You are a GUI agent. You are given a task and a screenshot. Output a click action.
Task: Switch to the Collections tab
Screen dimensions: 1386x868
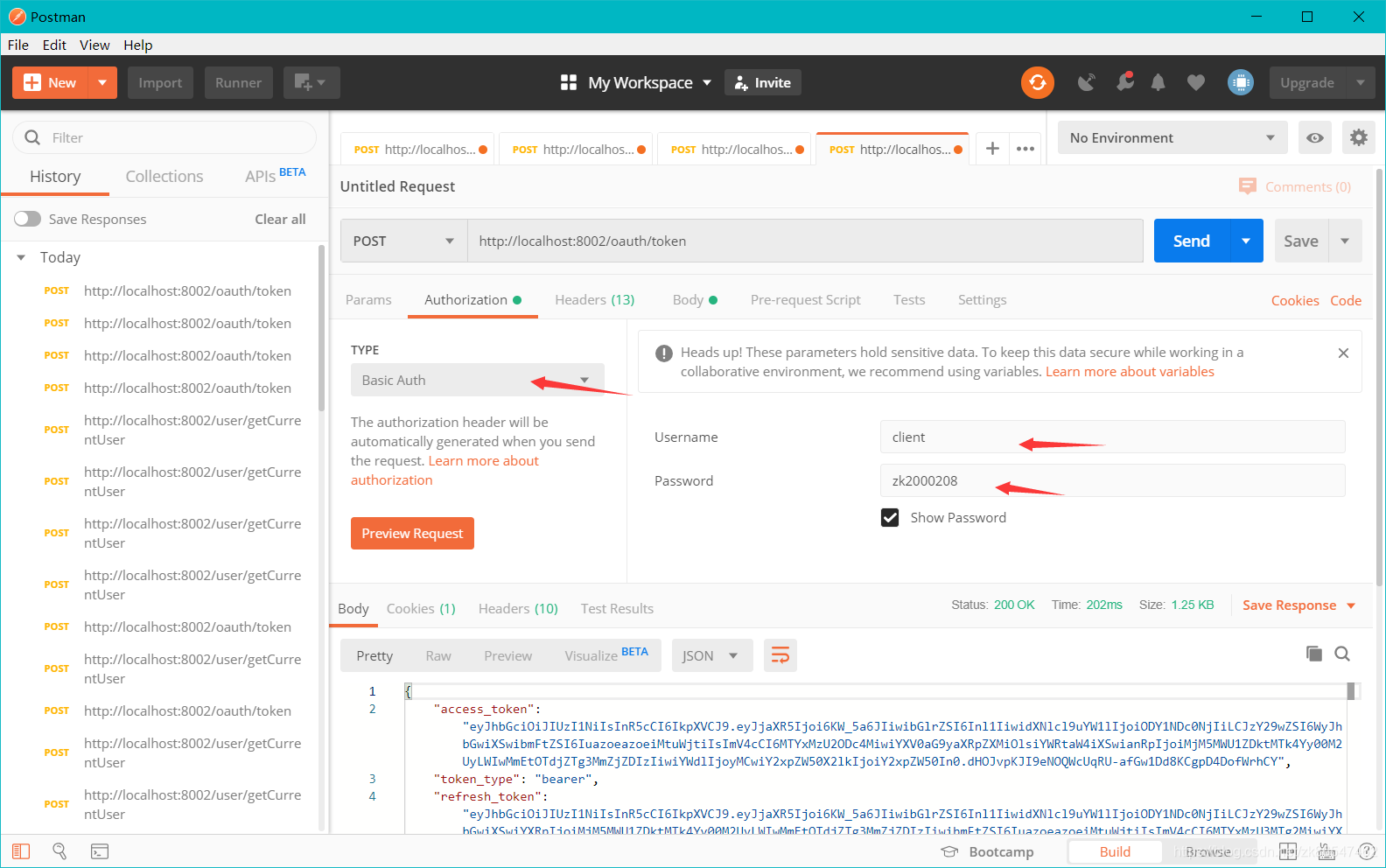click(x=164, y=176)
